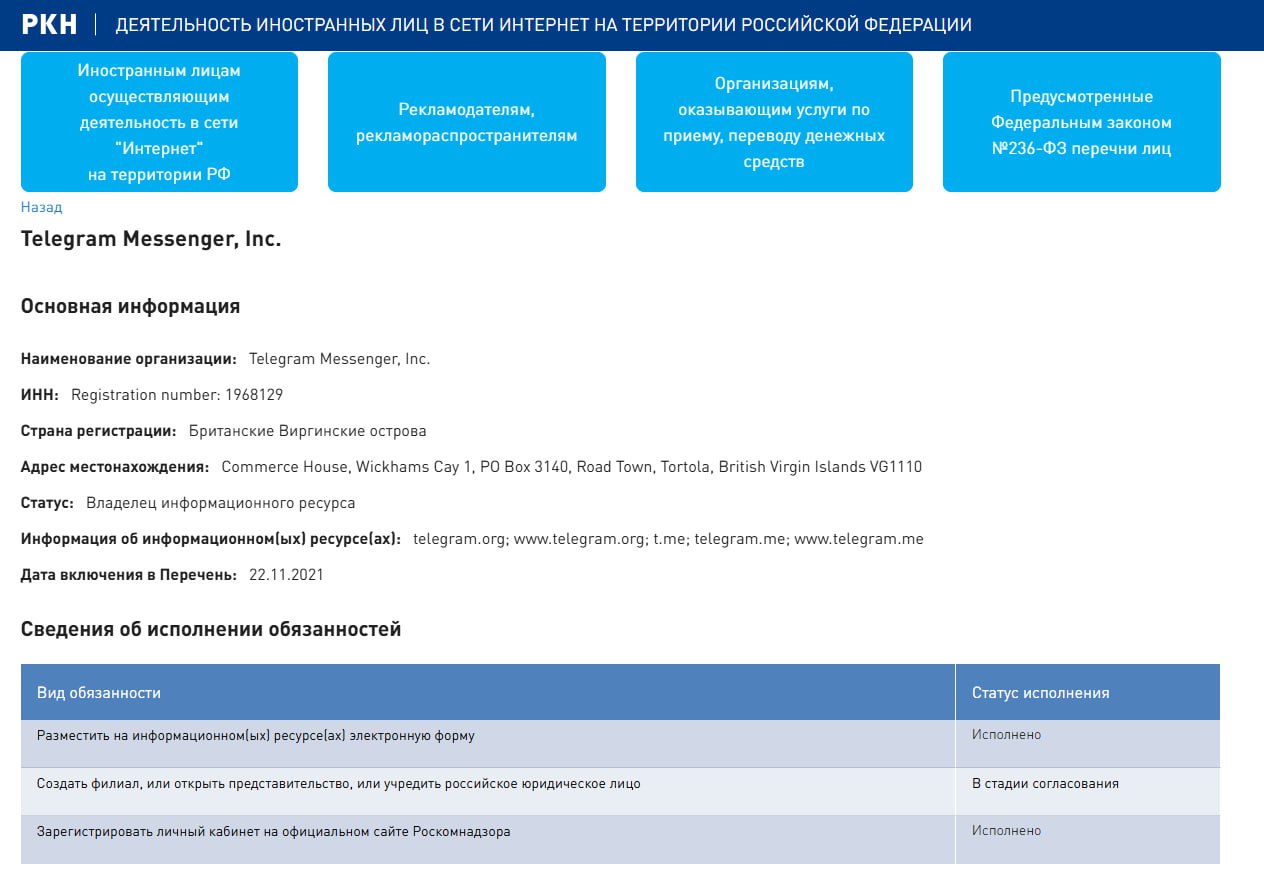
Task: Click the 'Статус:' label
Action: click(48, 503)
